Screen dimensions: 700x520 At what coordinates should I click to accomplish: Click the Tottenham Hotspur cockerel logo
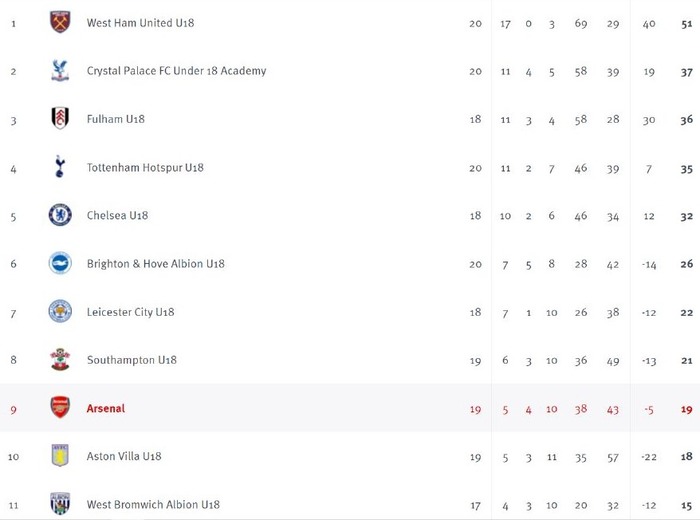coord(60,167)
